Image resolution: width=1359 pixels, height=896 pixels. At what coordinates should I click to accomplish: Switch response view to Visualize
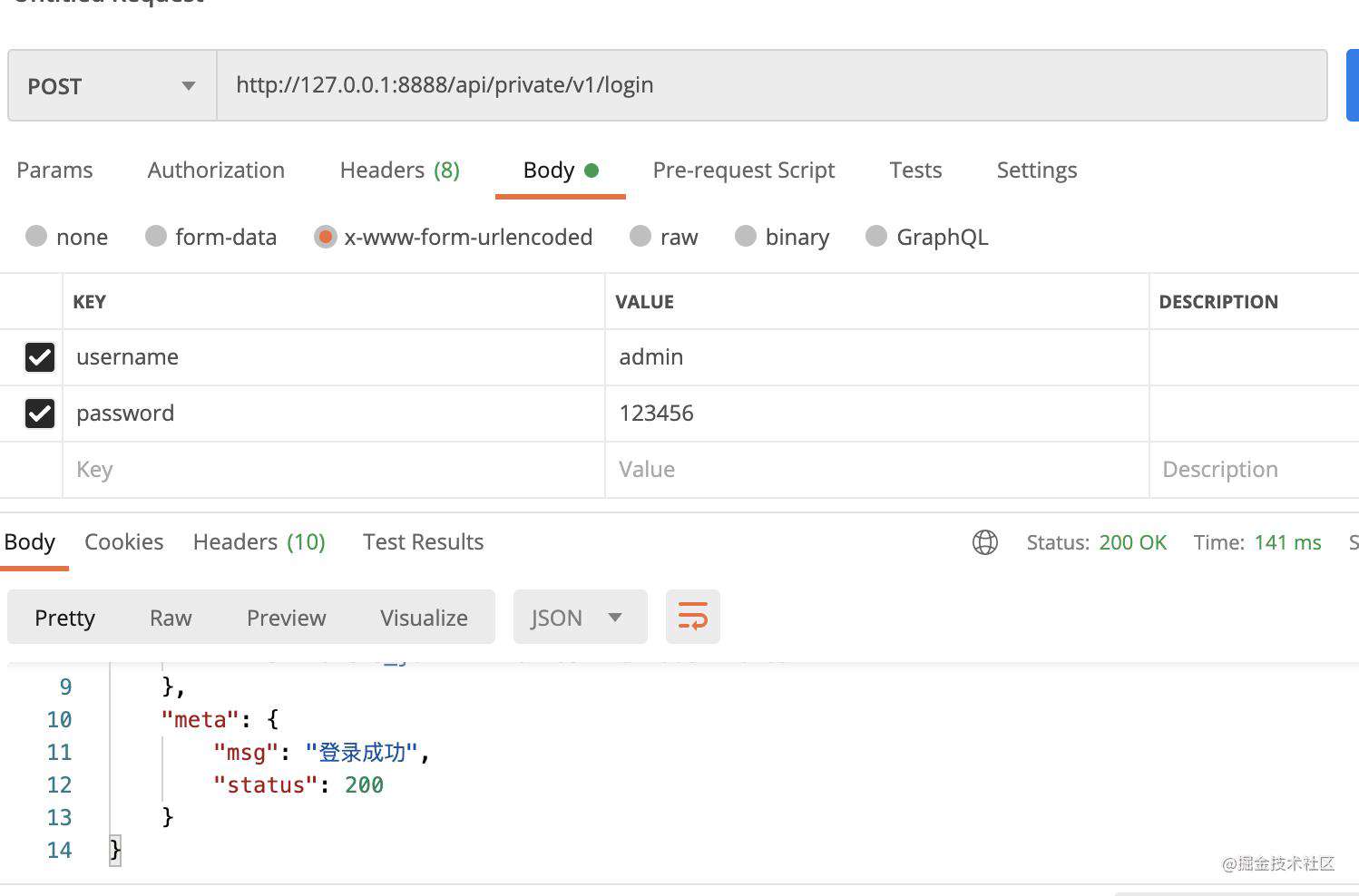[x=424, y=618]
